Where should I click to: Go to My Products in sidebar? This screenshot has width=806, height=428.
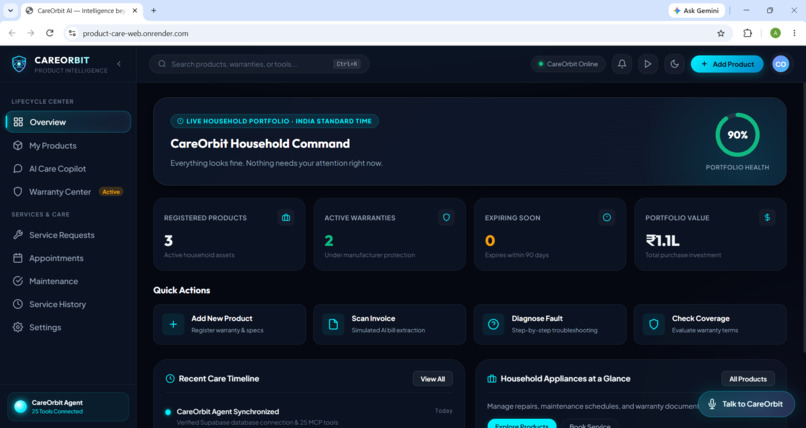coord(68,145)
